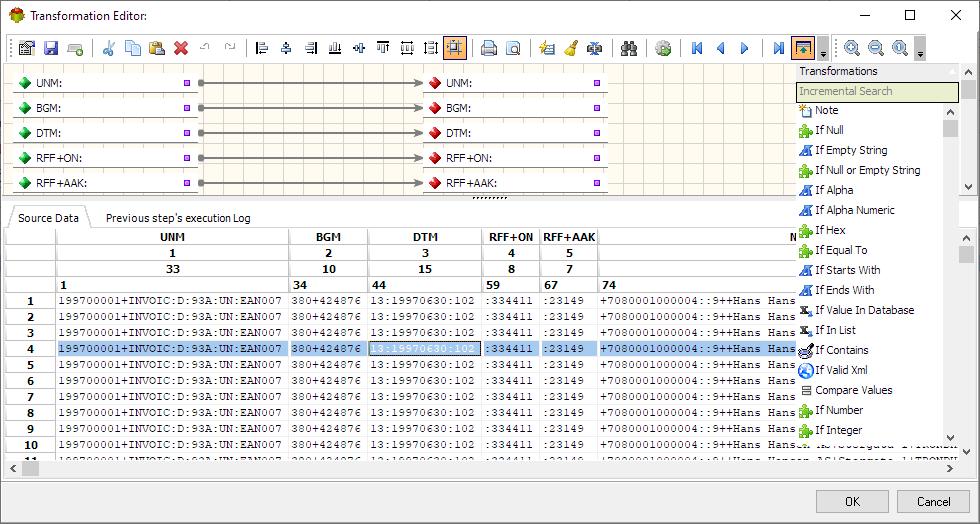Redo action arrow icon
980x524 pixels.
(229, 47)
